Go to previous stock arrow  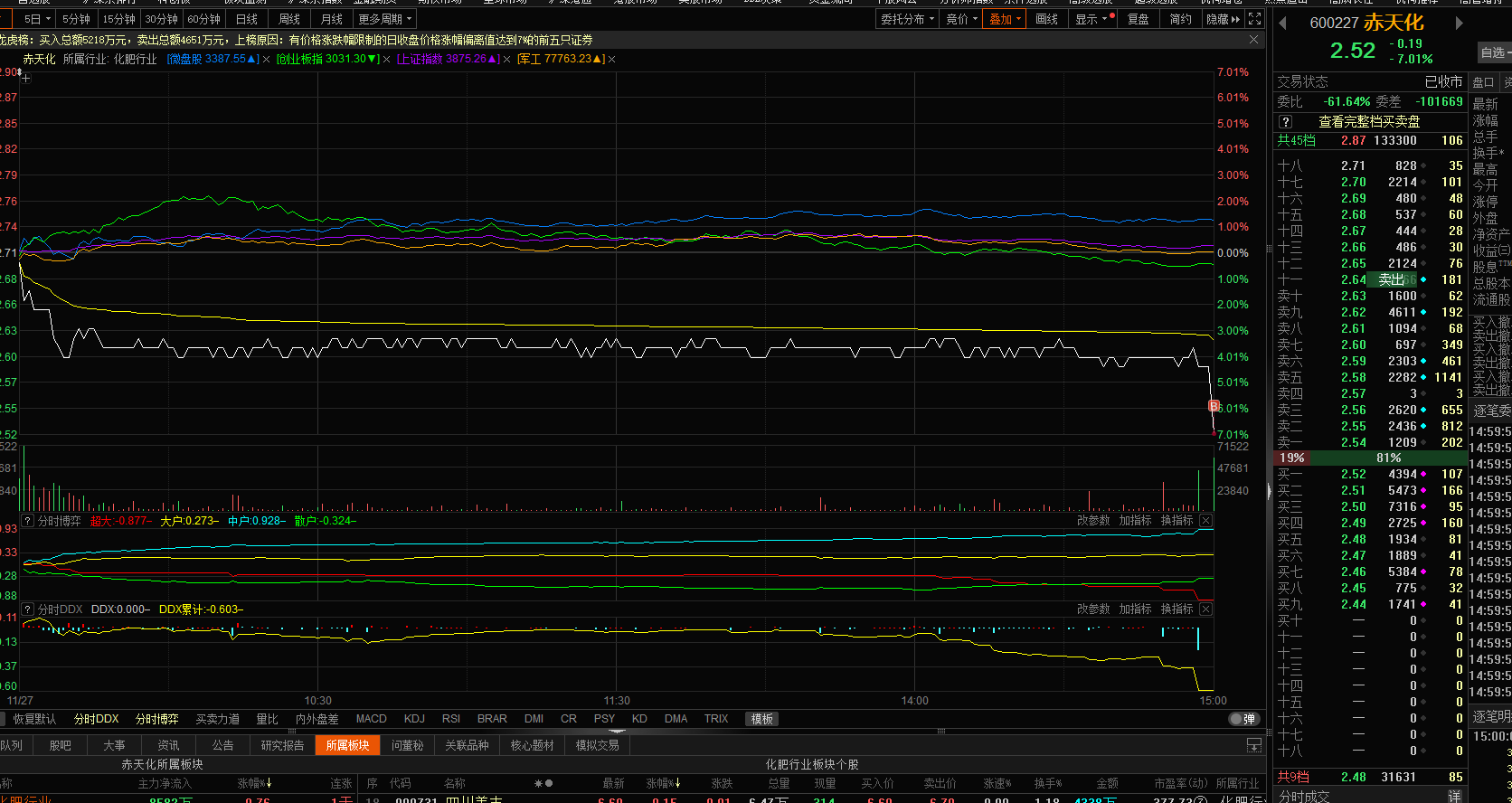click(1282, 24)
